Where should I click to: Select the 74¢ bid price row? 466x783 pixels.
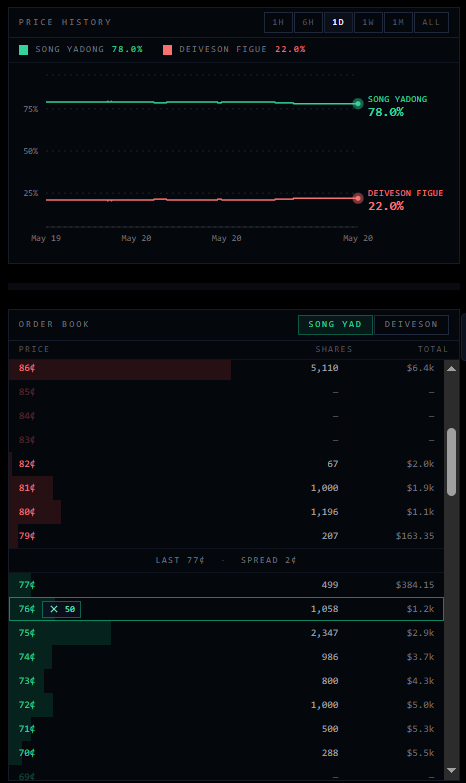226,657
